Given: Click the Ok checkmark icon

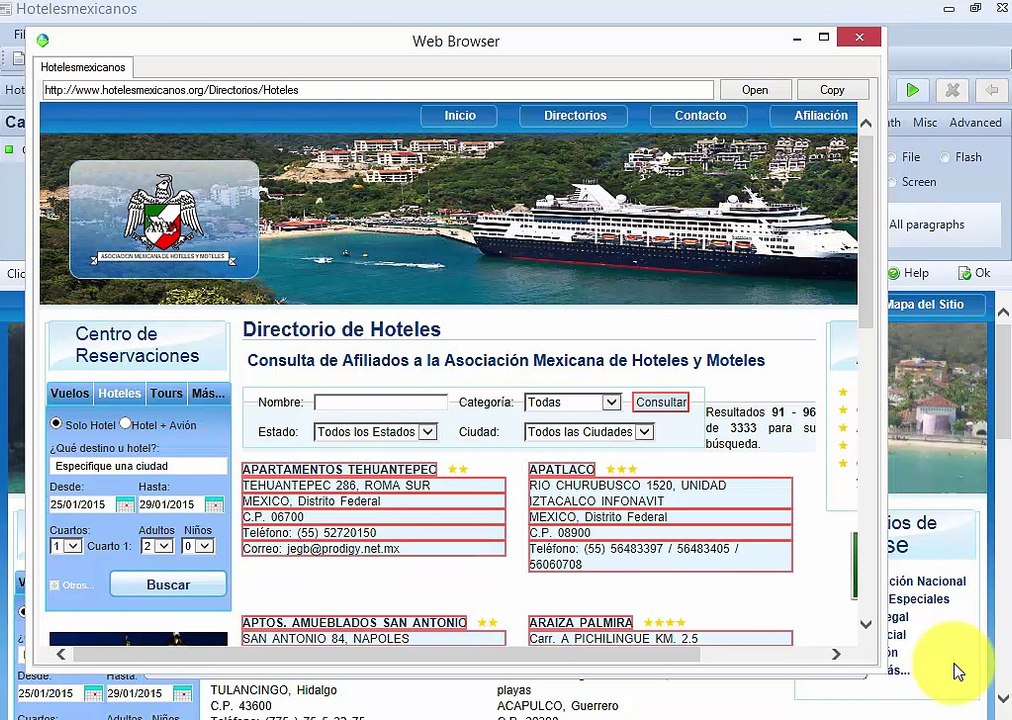Looking at the screenshot, I should pyautogui.click(x=965, y=273).
